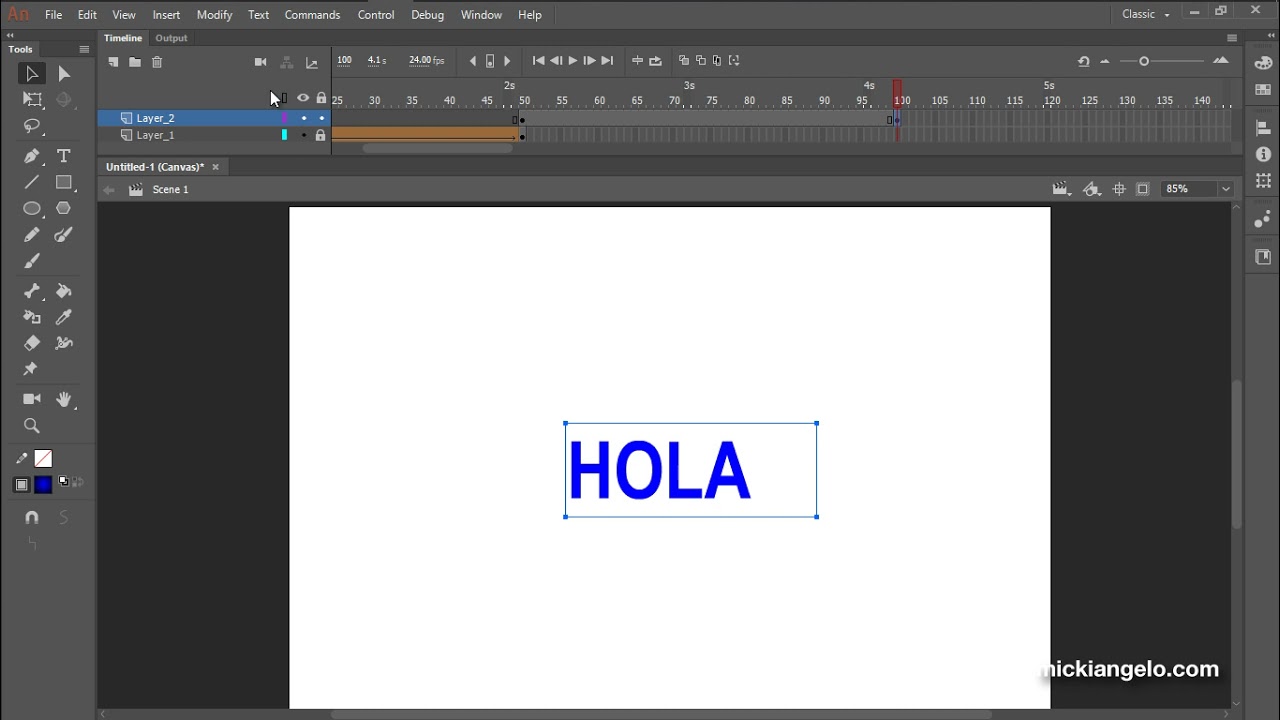The width and height of the screenshot is (1280, 720).
Task: Play the timeline animation
Action: [x=573, y=61]
